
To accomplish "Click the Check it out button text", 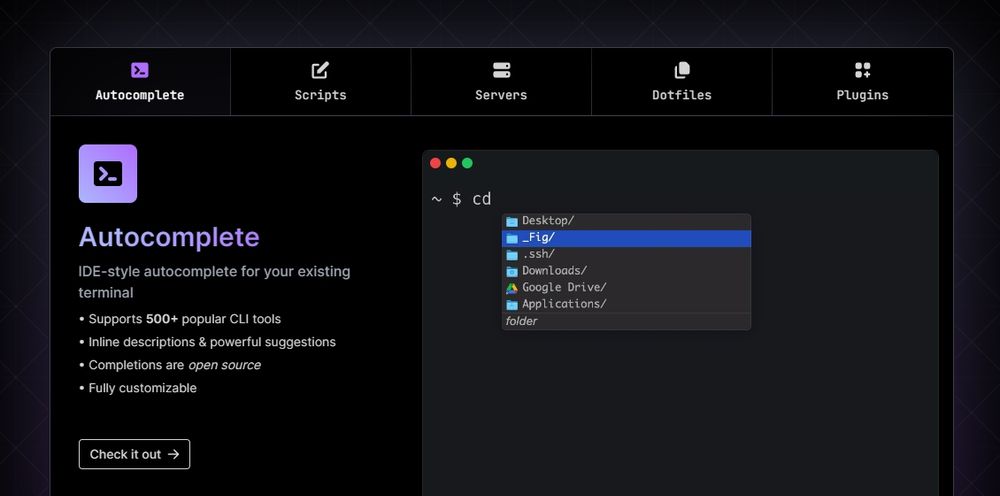I will pyautogui.click(x=125, y=454).
